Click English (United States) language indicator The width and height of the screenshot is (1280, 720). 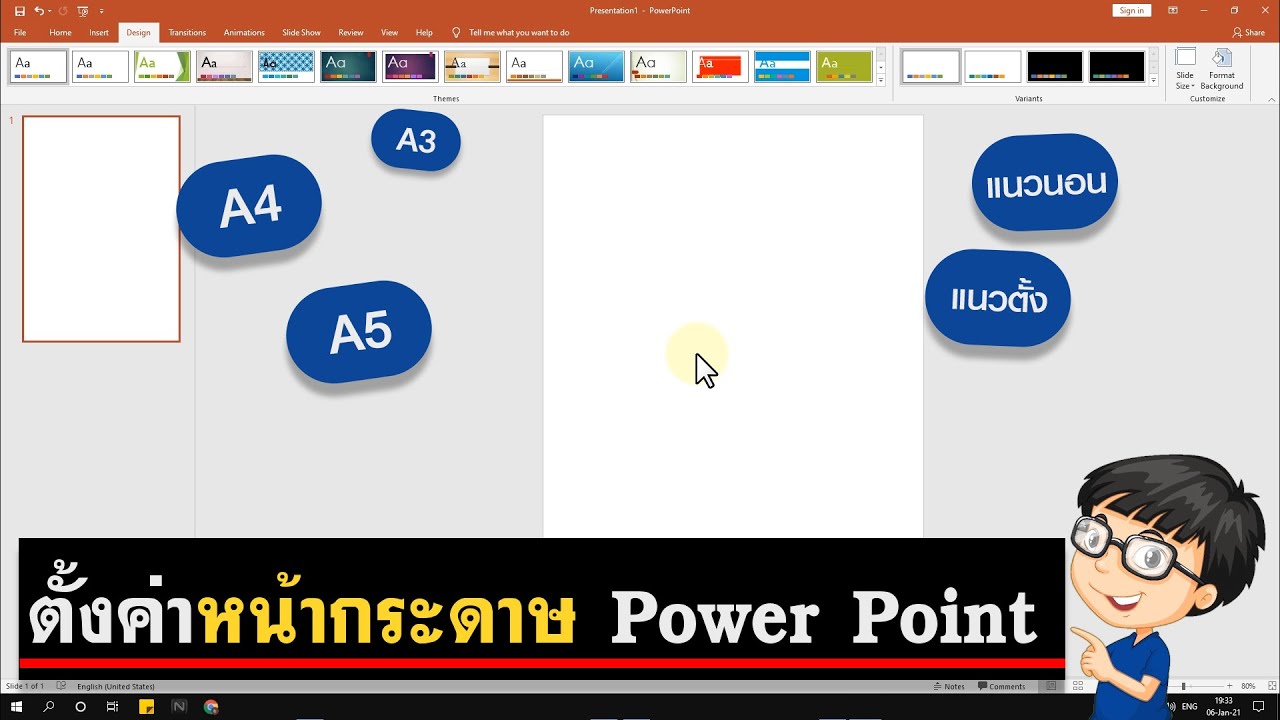tap(116, 686)
